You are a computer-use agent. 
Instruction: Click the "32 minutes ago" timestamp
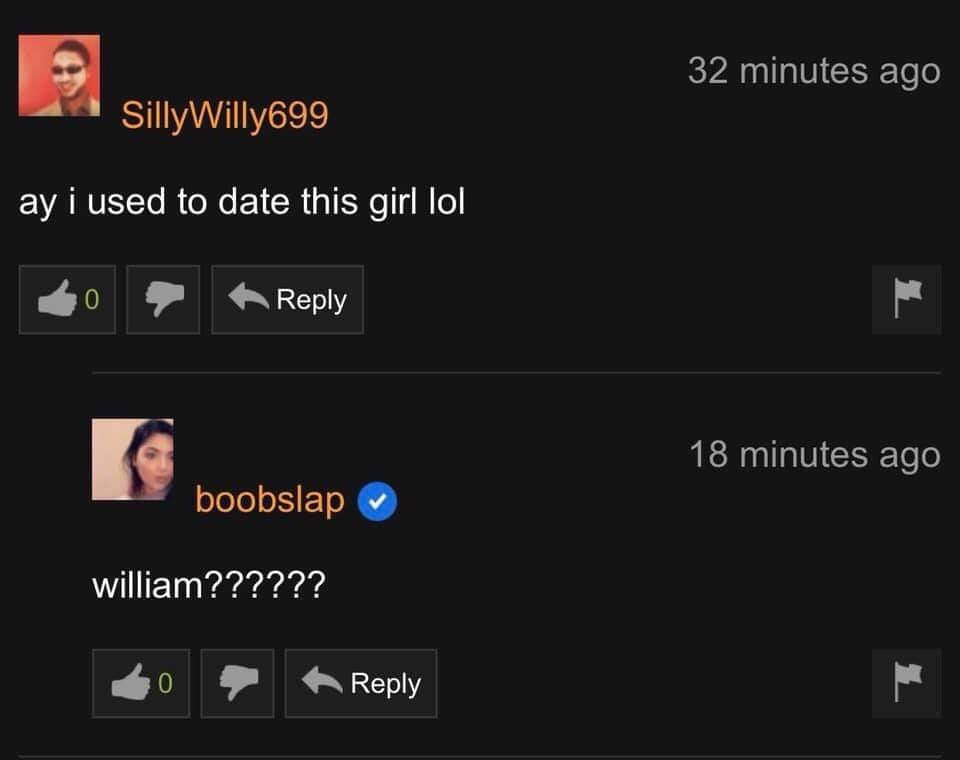pos(814,72)
